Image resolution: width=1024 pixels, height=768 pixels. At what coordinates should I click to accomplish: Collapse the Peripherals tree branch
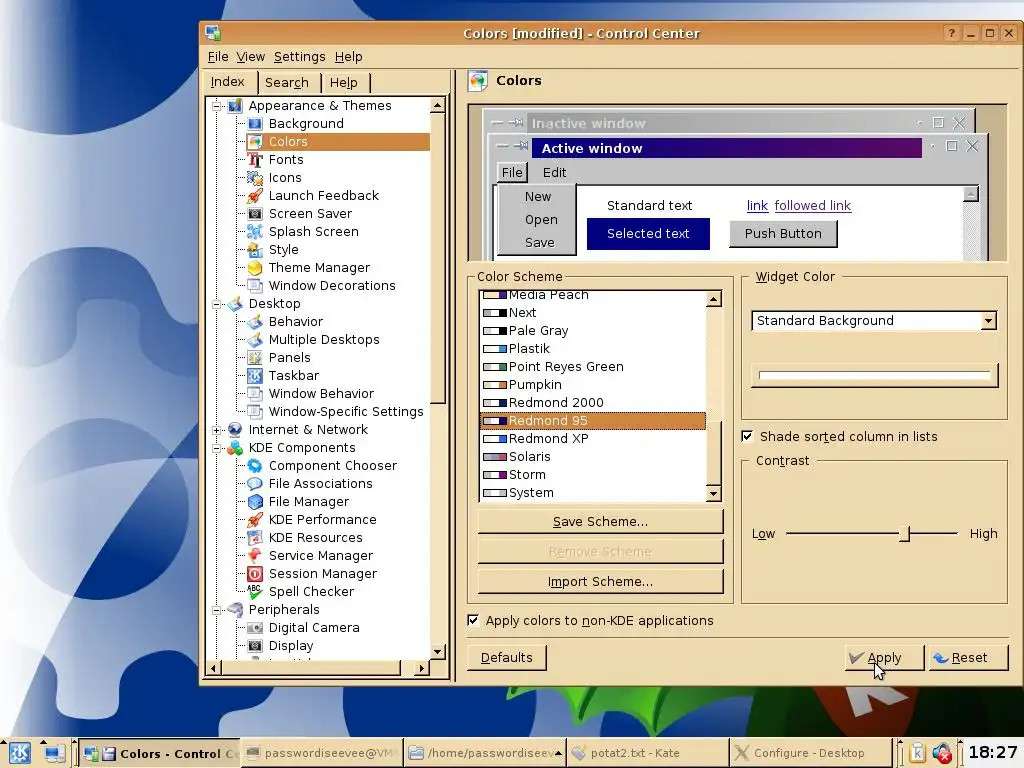(216, 610)
